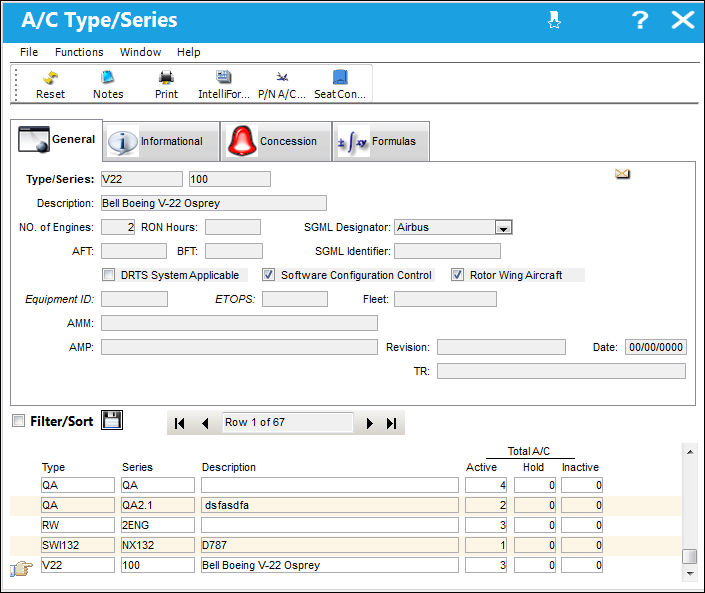This screenshot has height=593, width=705.
Task: Click the AMM input field
Action: pos(239,323)
